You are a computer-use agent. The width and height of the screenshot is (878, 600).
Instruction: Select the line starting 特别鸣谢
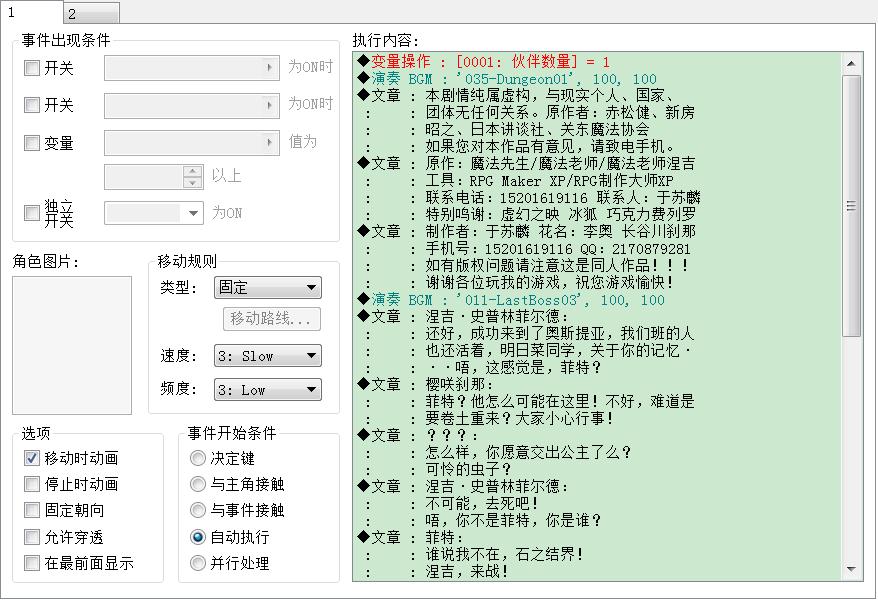coord(597,214)
